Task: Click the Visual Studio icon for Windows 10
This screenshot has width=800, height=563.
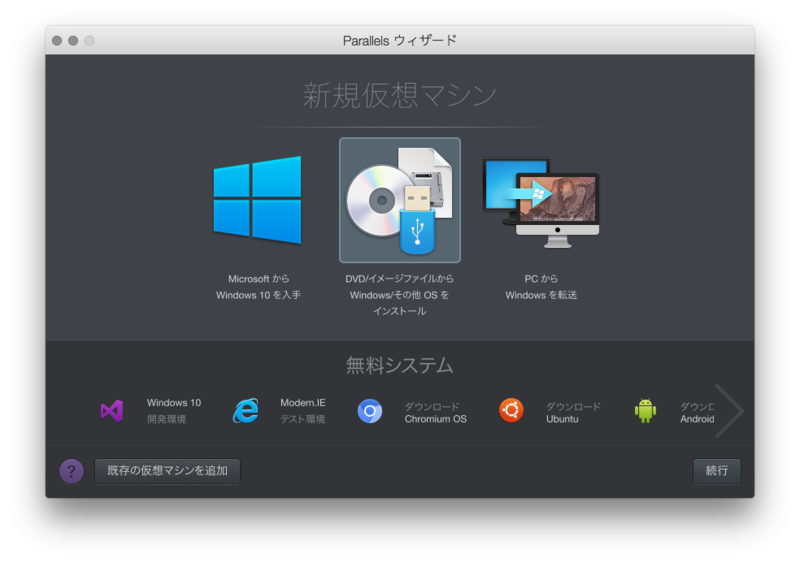Action: pos(112,411)
